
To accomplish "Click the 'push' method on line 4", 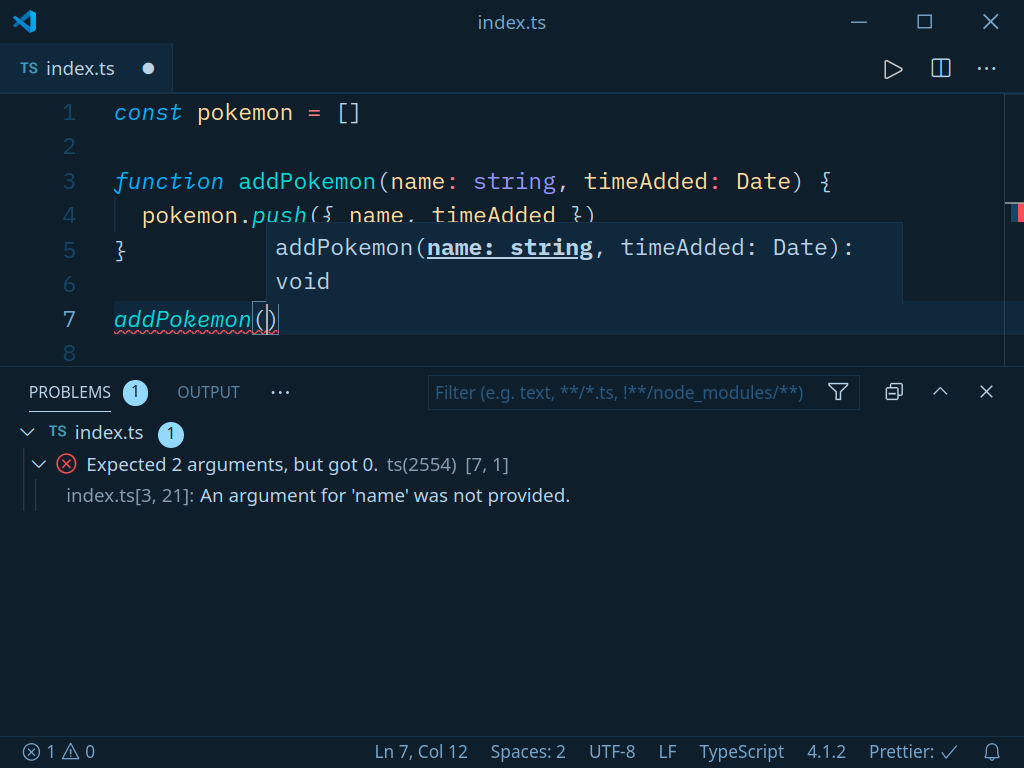I will coord(279,216).
